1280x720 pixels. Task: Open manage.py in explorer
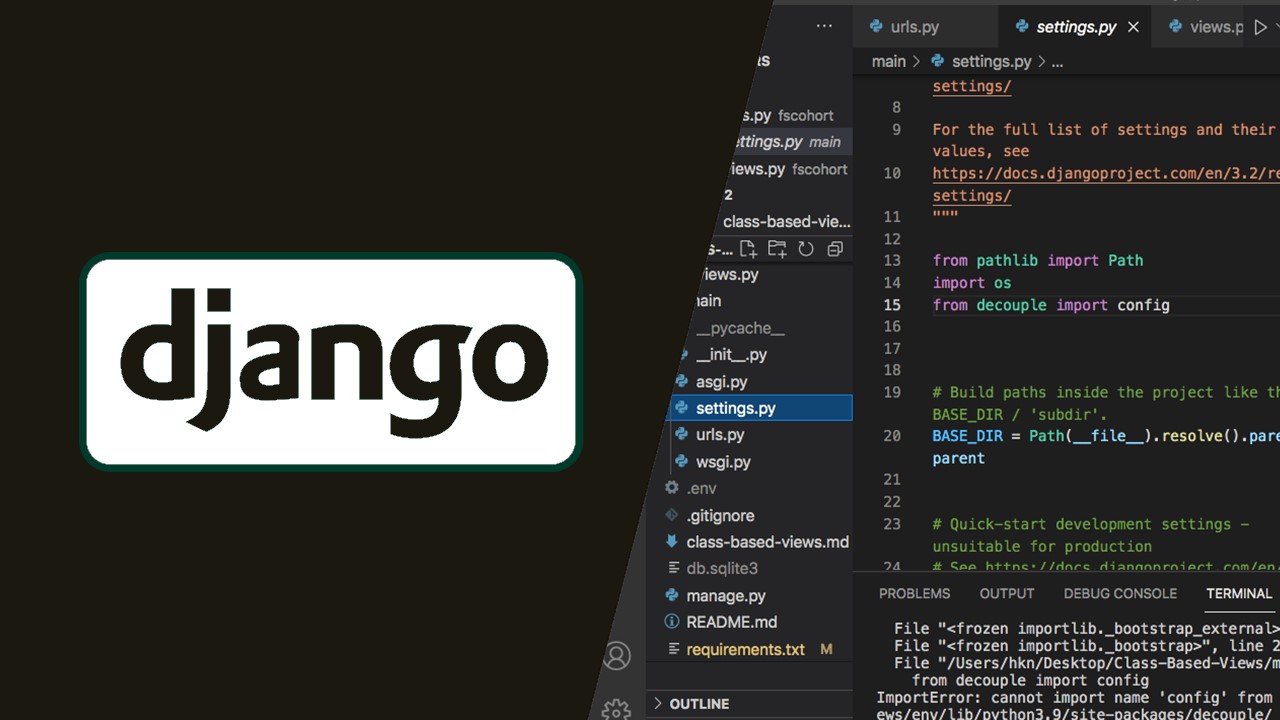pyautogui.click(x=726, y=596)
